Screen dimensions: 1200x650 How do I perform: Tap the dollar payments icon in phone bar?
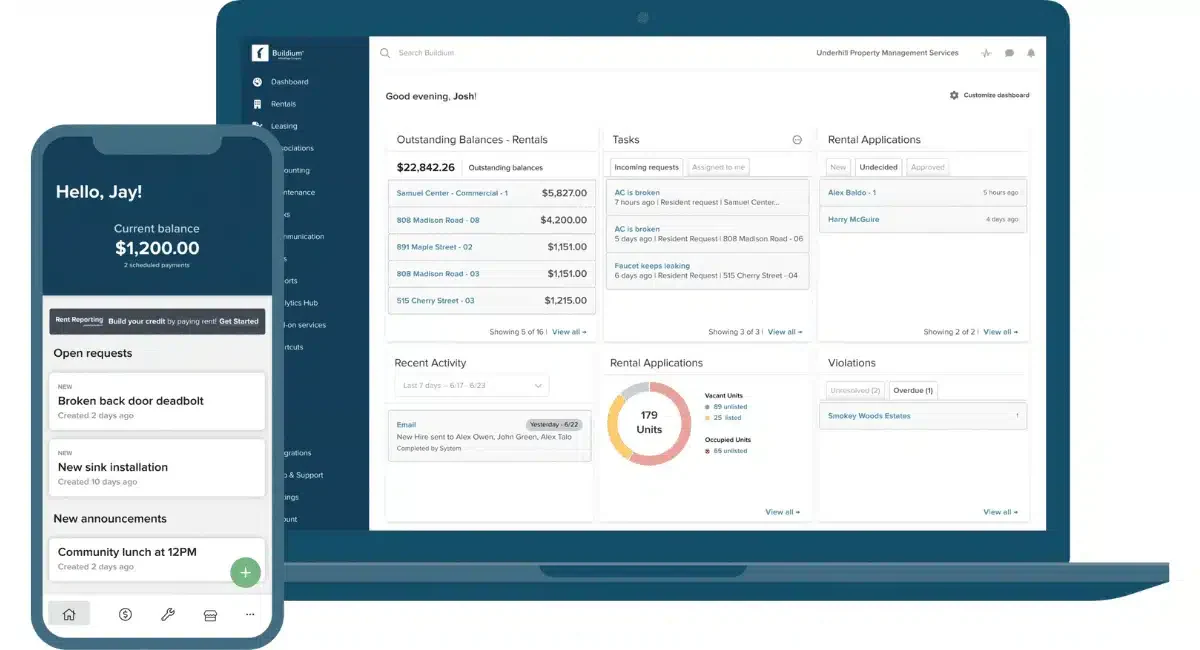125,614
